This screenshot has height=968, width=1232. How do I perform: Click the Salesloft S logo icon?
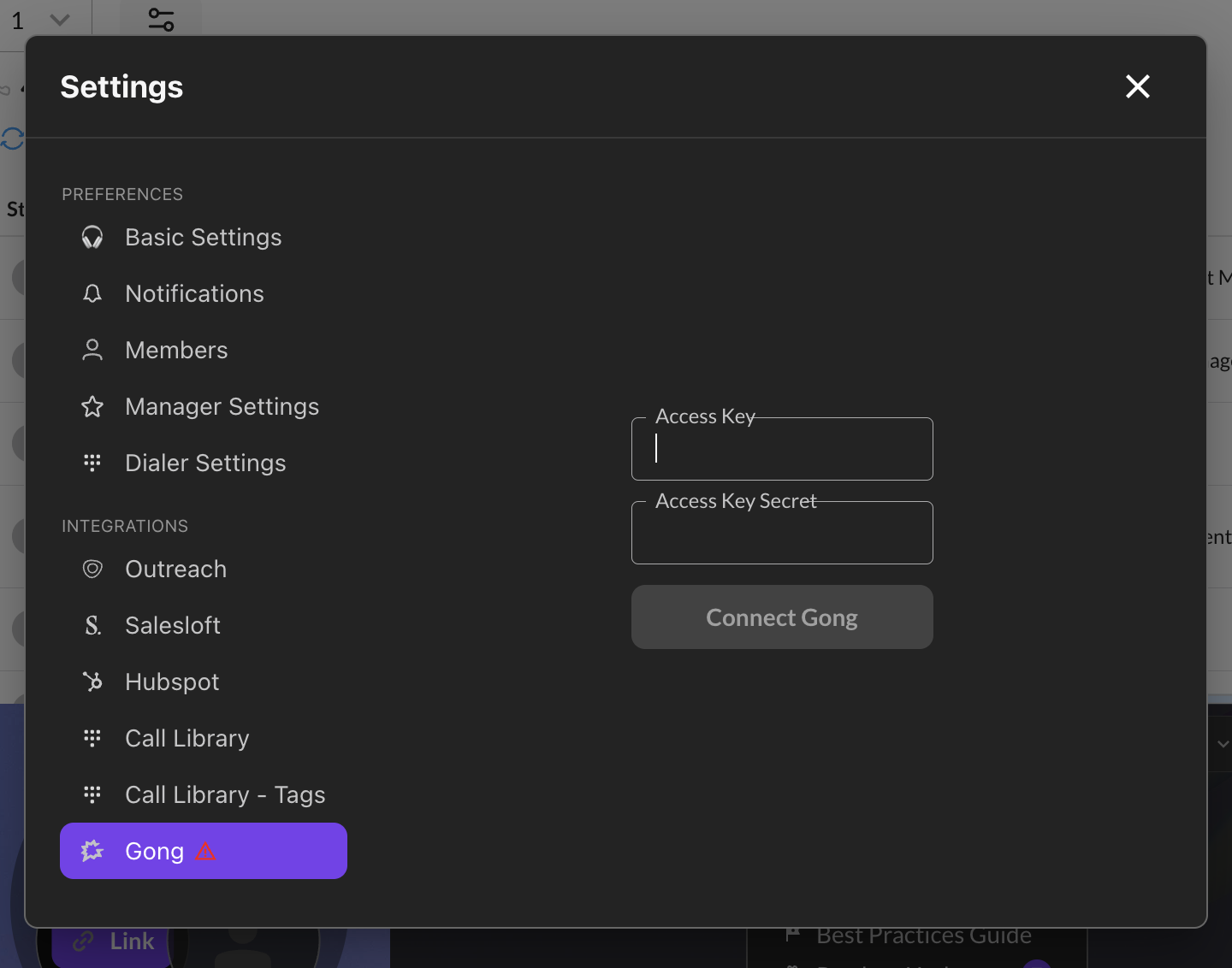click(92, 625)
